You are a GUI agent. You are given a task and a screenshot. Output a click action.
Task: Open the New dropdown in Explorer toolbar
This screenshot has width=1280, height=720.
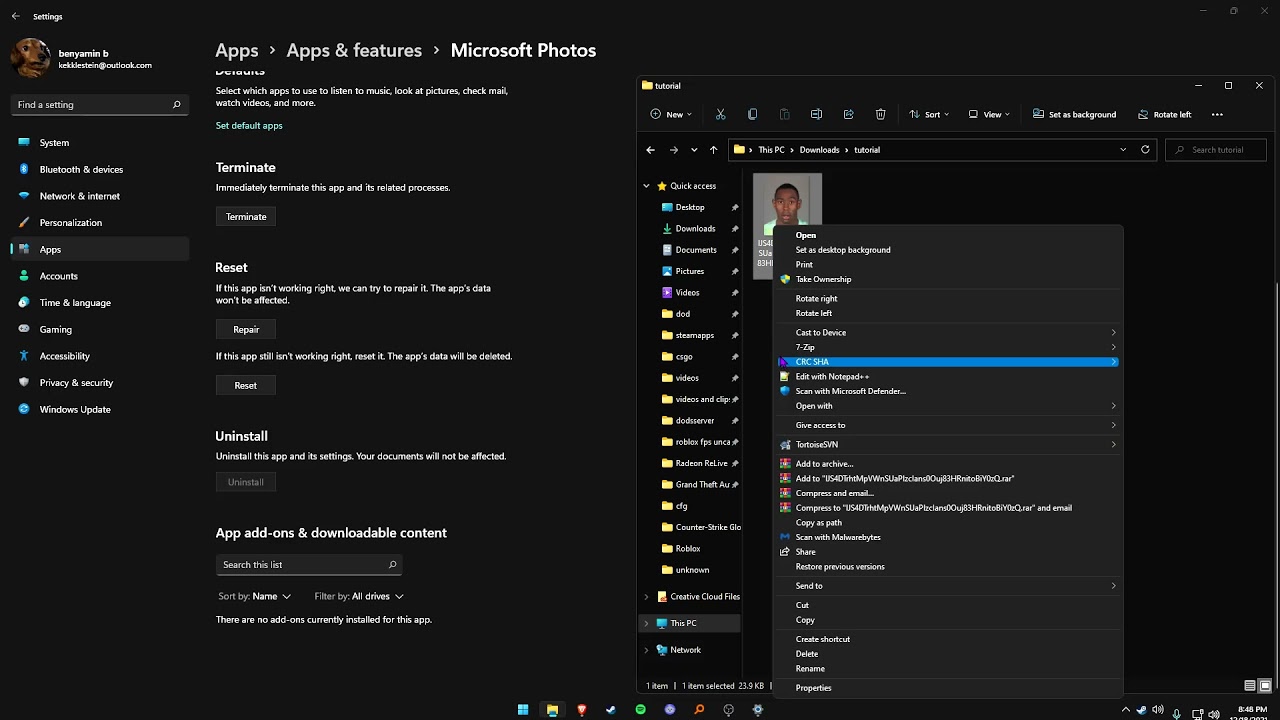[x=671, y=114]
